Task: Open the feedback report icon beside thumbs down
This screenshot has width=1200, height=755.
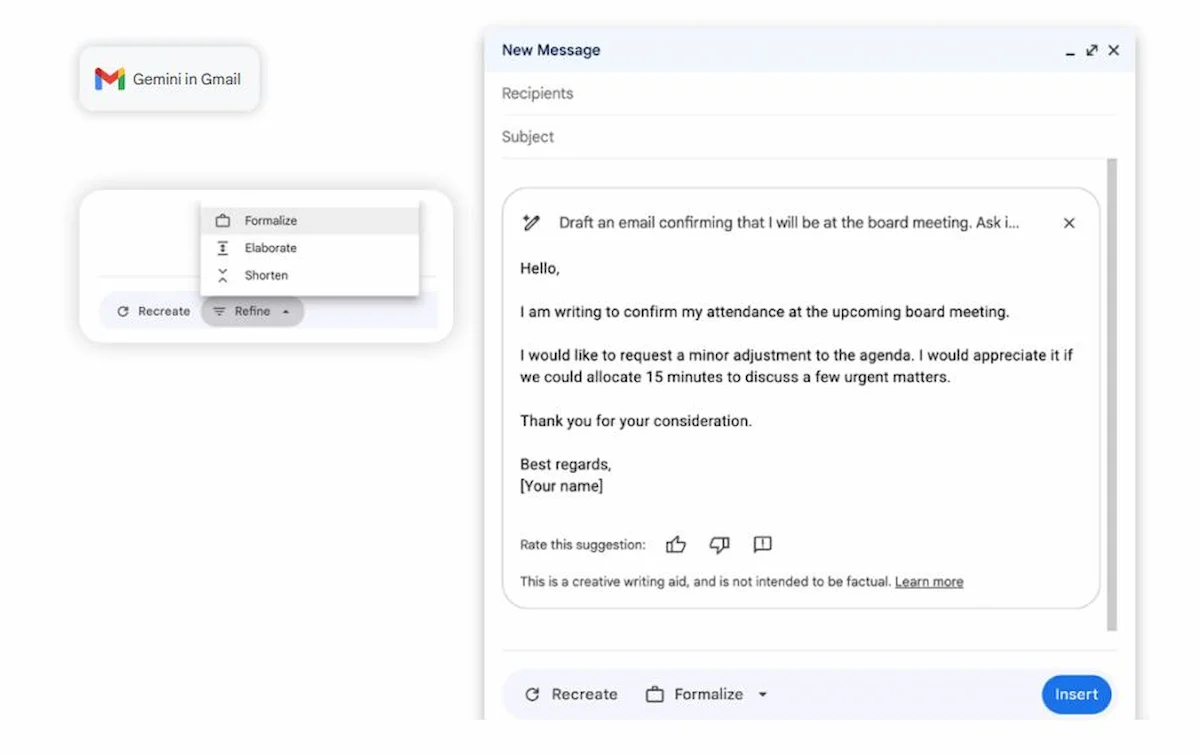Action: pos(762,544)
